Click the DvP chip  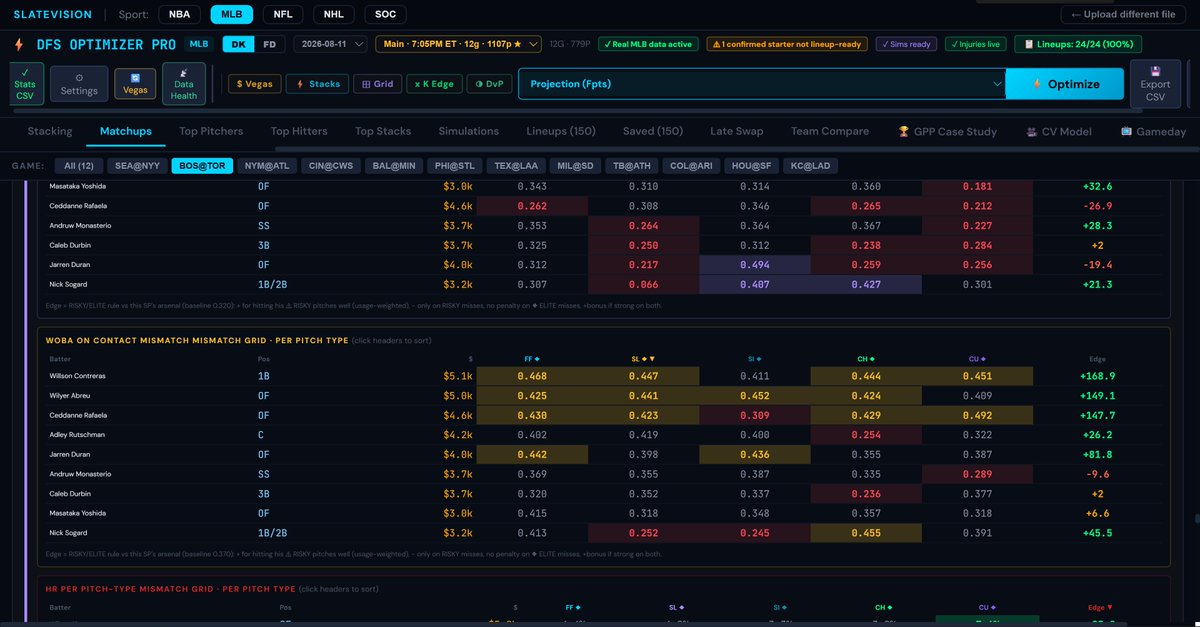click(x=488, y=84)
